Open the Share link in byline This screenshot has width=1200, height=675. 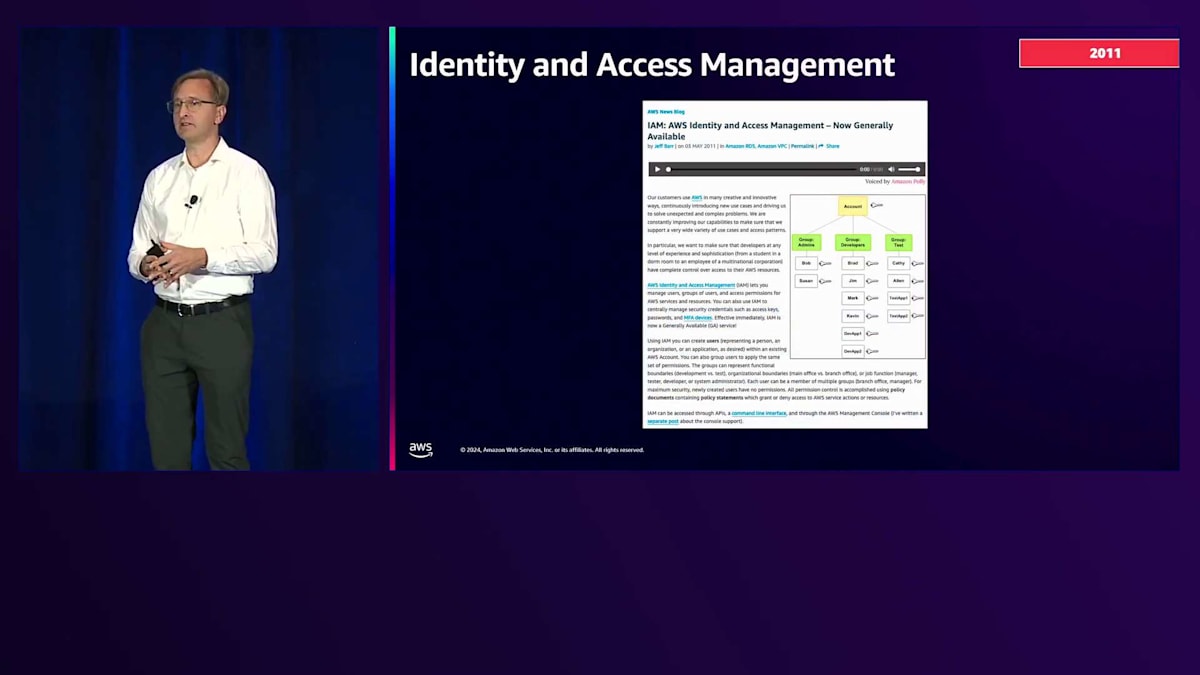click(833, 146)
